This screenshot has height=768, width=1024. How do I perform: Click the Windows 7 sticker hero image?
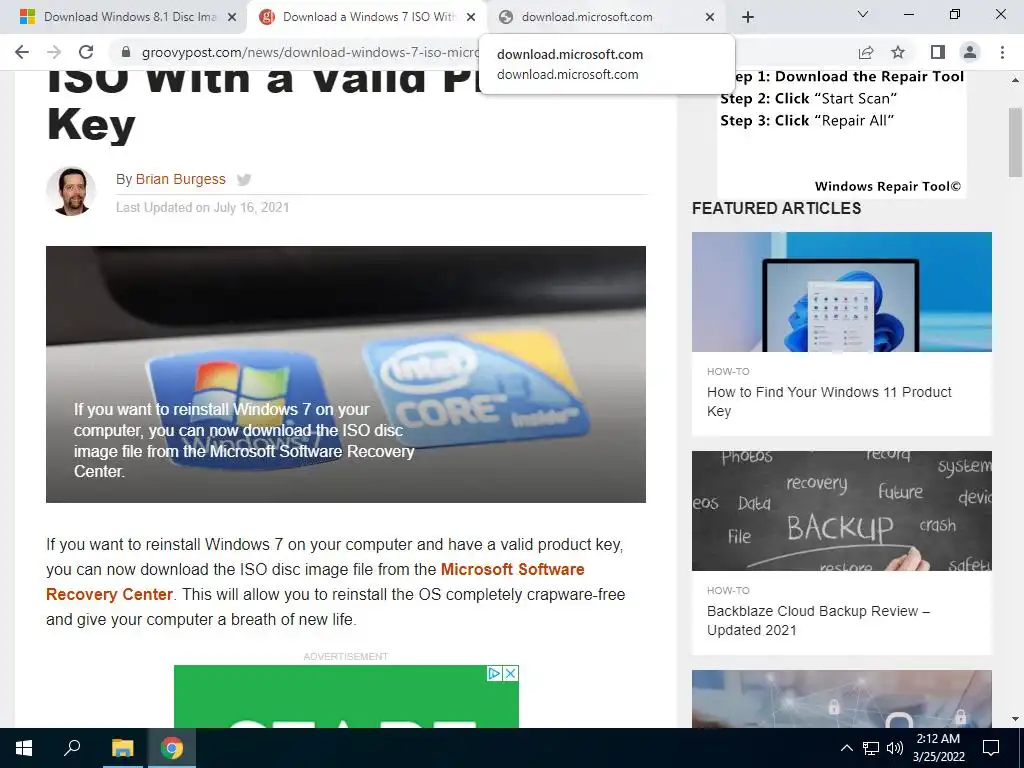tap(345, 374)
